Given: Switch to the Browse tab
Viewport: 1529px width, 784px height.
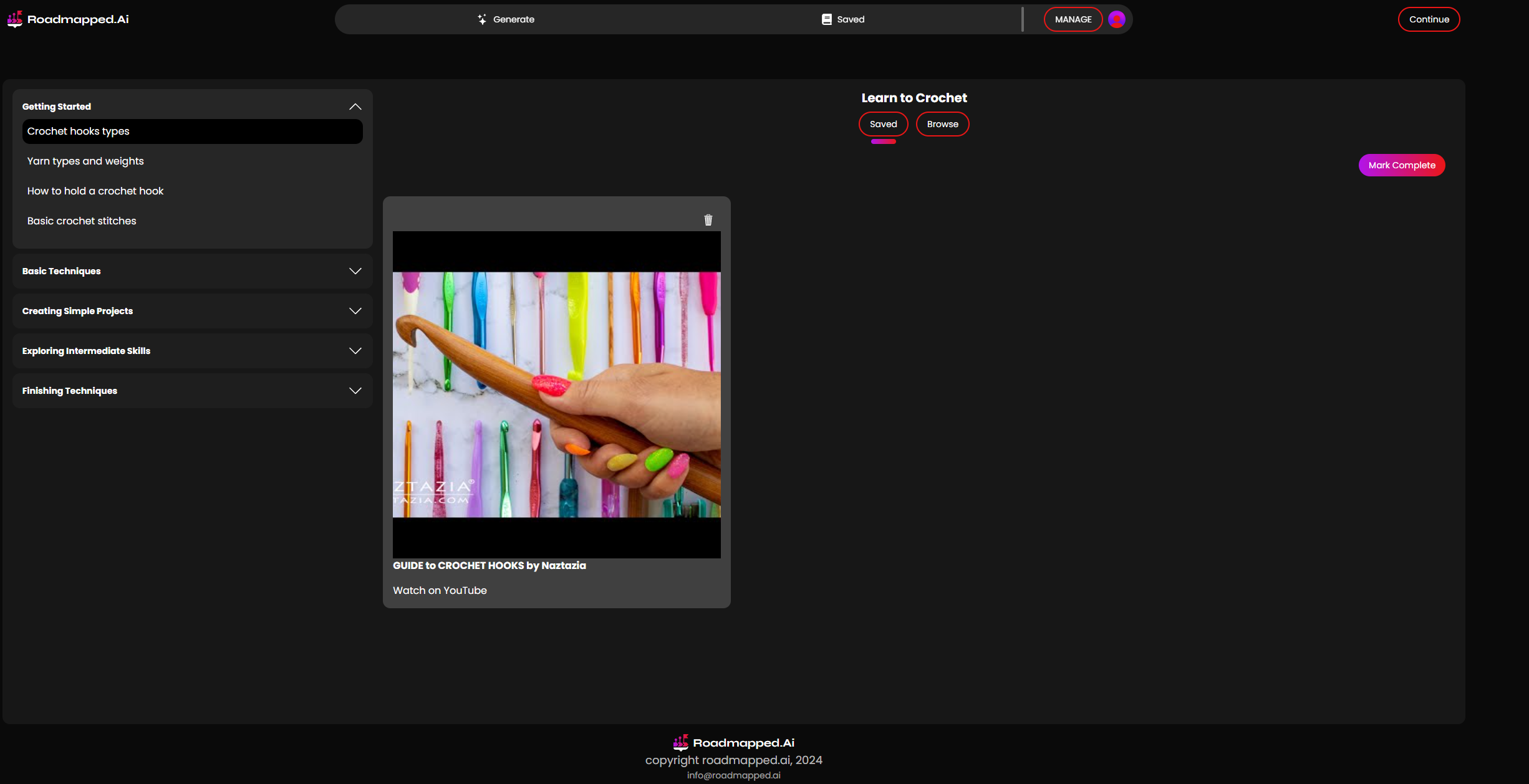Looking at the screenshot, I should click(942, 124).
